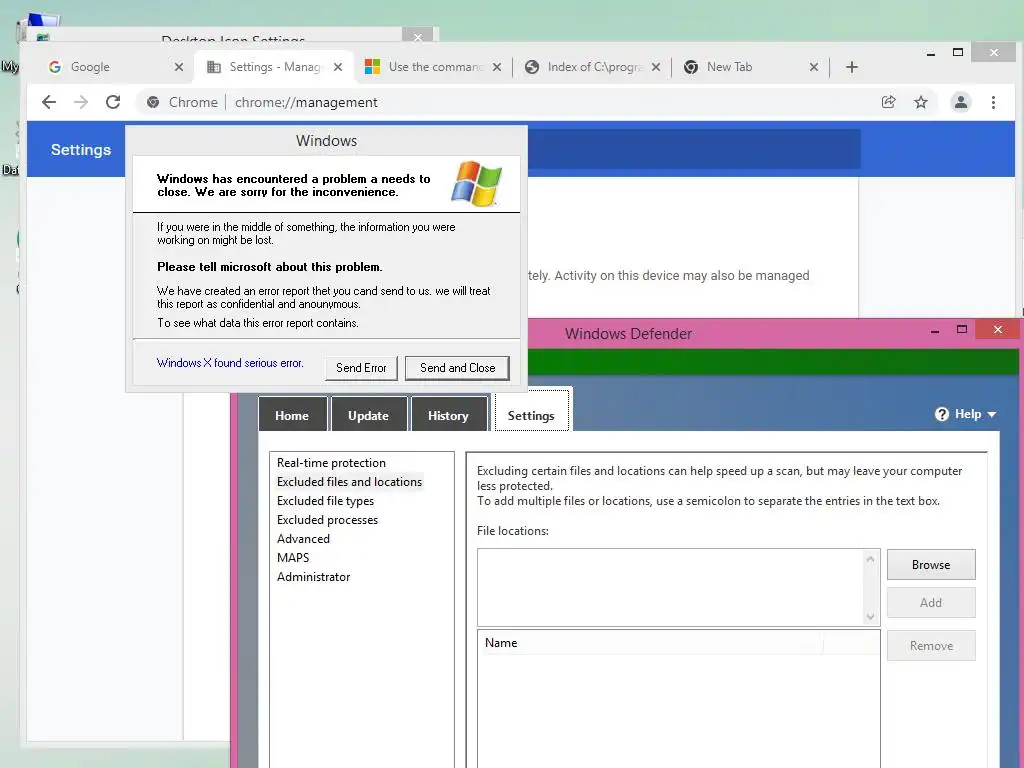Click the Add button in Defender
The image size is (1024, 768).
pyautogui.click(x=931, y=603)
